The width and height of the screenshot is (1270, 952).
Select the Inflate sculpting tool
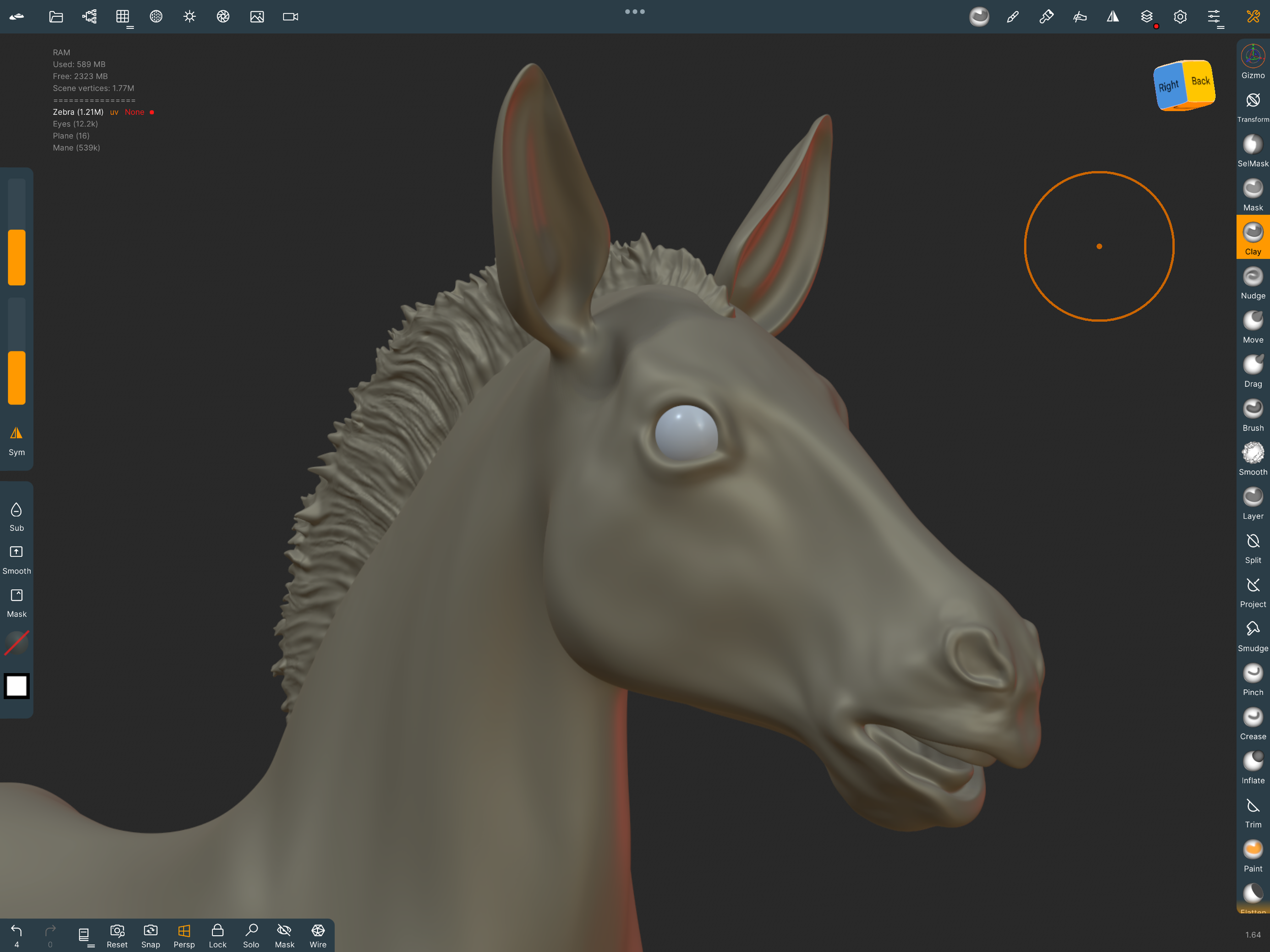pyautogui.click(x=1252, y=768)
